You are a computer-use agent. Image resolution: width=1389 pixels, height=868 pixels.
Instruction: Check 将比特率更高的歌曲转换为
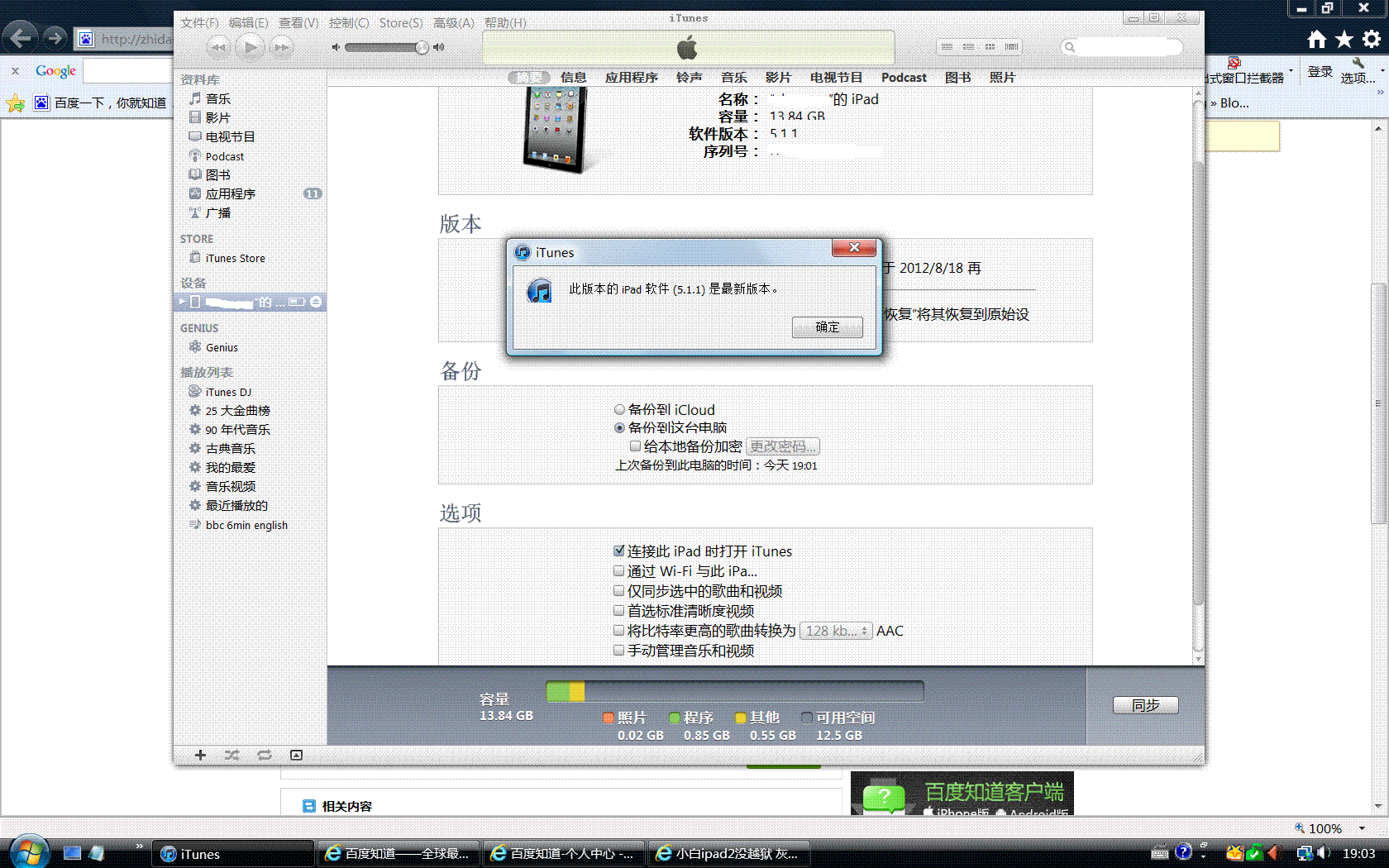pyautogui.click(x=618, y=630)
